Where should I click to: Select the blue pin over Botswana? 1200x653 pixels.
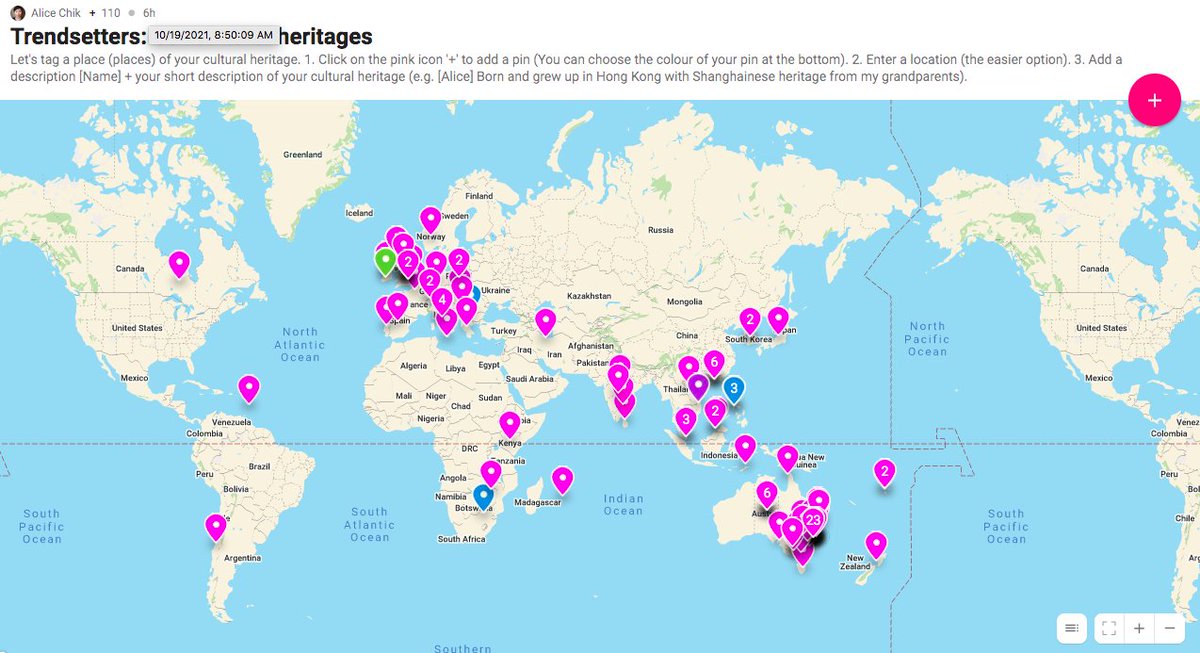tap(484, 496)
